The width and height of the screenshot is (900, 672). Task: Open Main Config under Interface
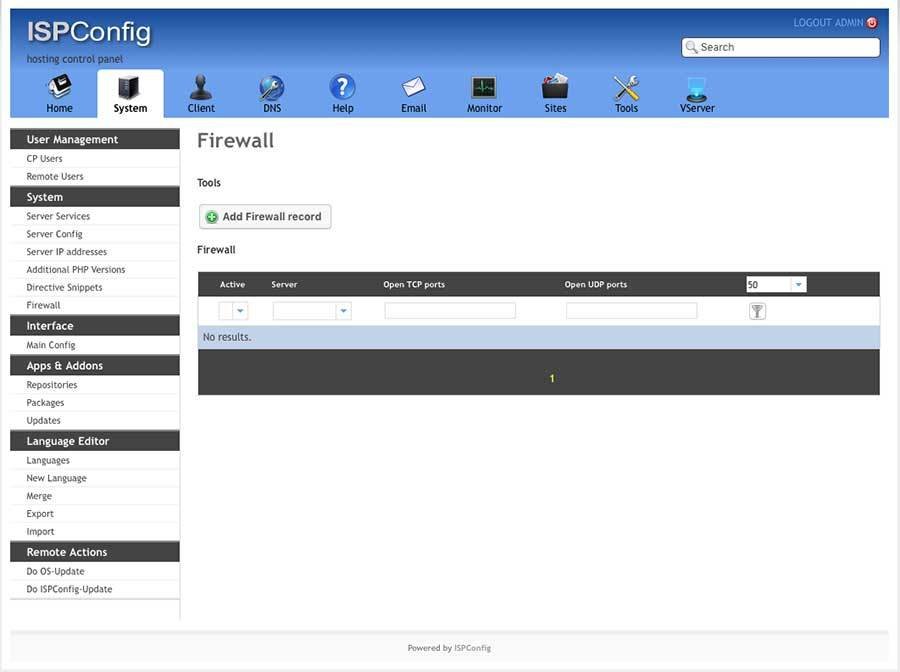click(51, 345)
